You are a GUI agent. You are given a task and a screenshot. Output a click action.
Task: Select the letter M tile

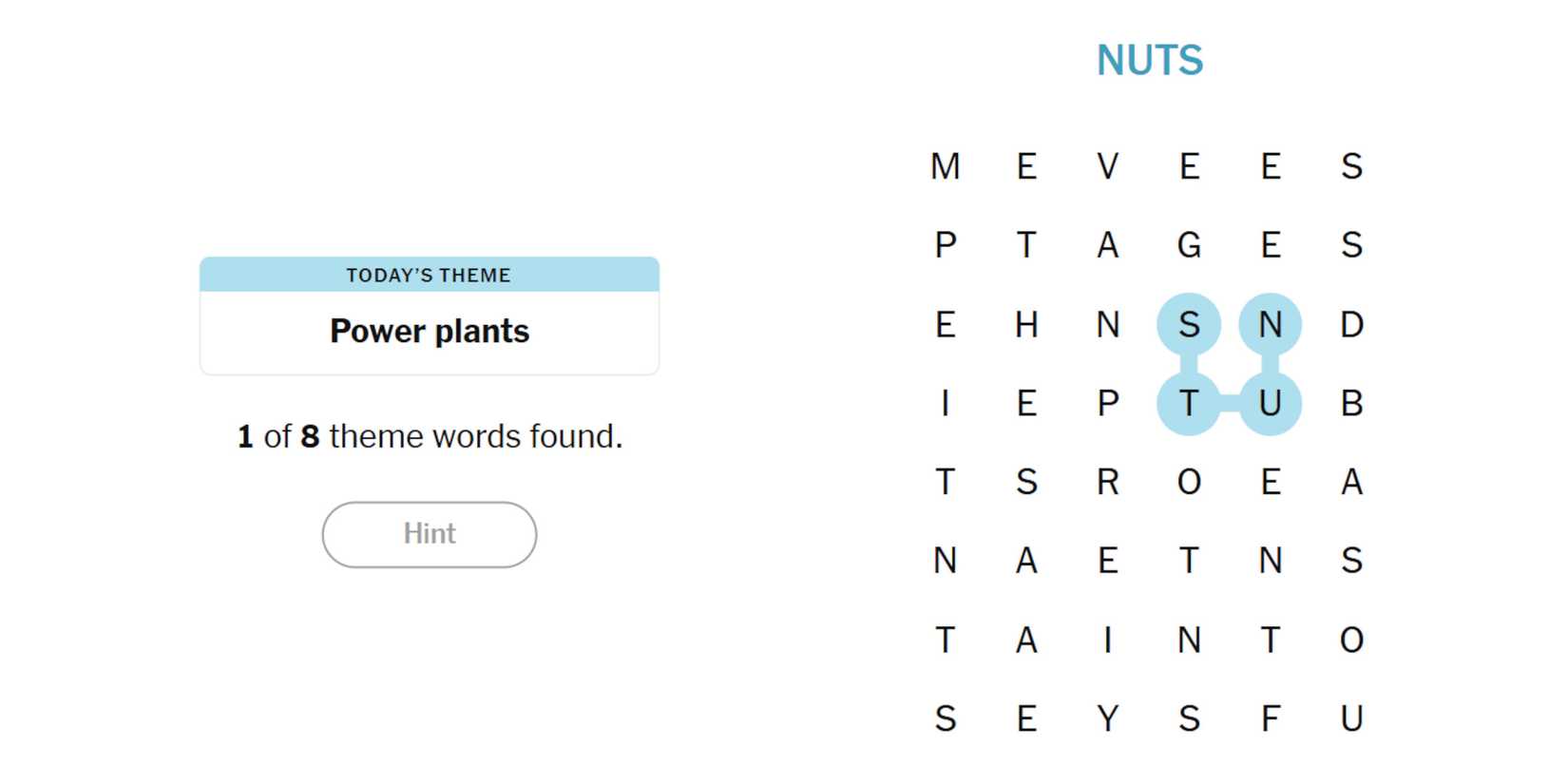tap(945, 166)
